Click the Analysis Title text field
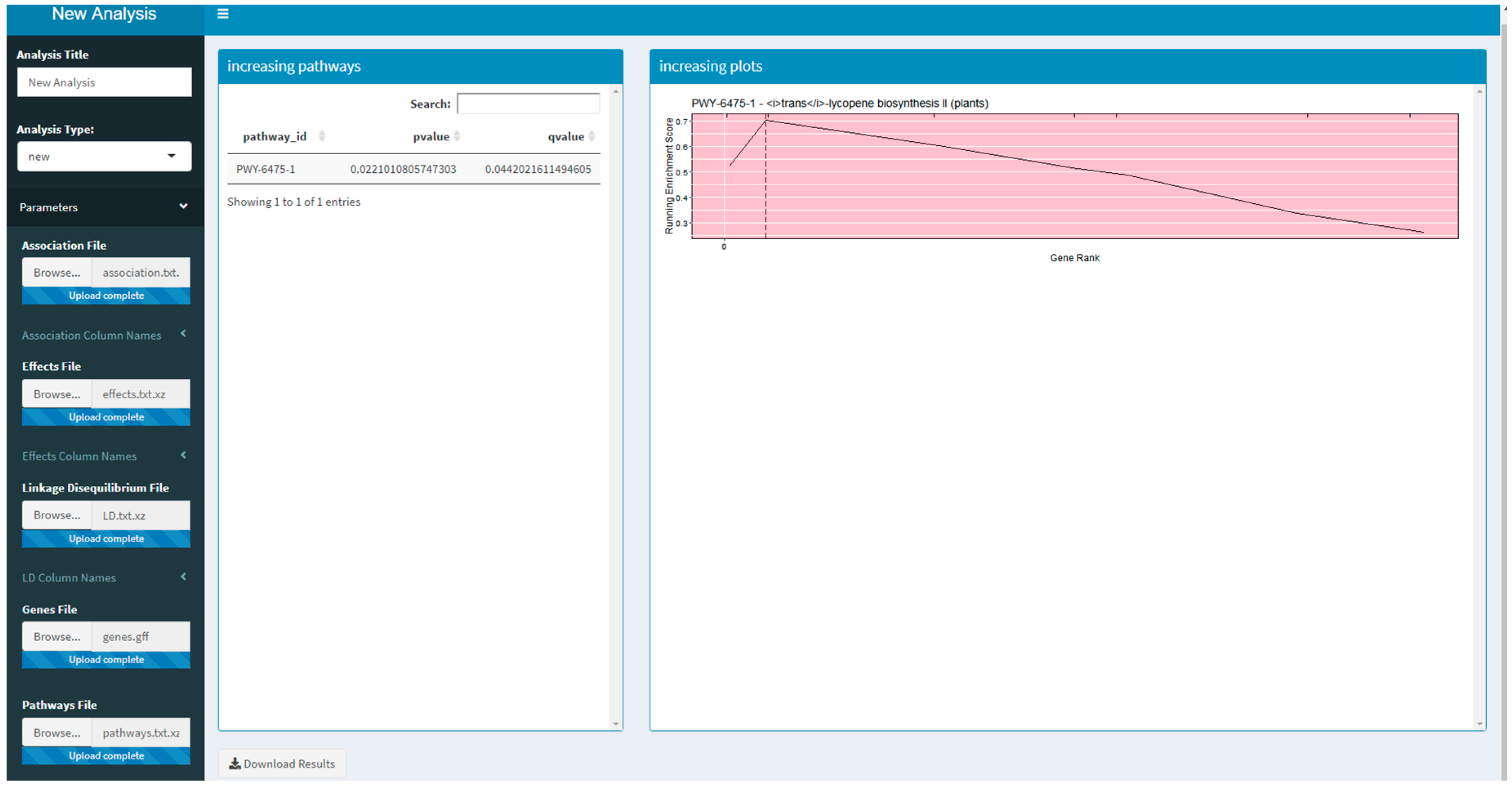Screen dimensions: 1512x787 point(105,82)
